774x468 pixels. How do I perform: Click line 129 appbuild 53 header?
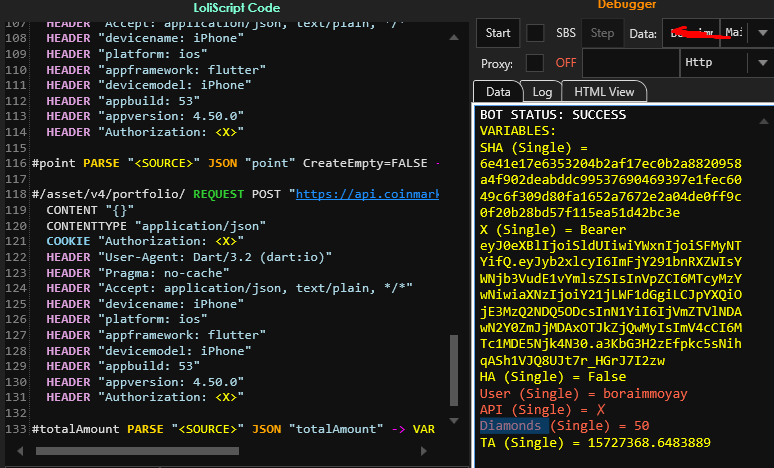[123, 366]
